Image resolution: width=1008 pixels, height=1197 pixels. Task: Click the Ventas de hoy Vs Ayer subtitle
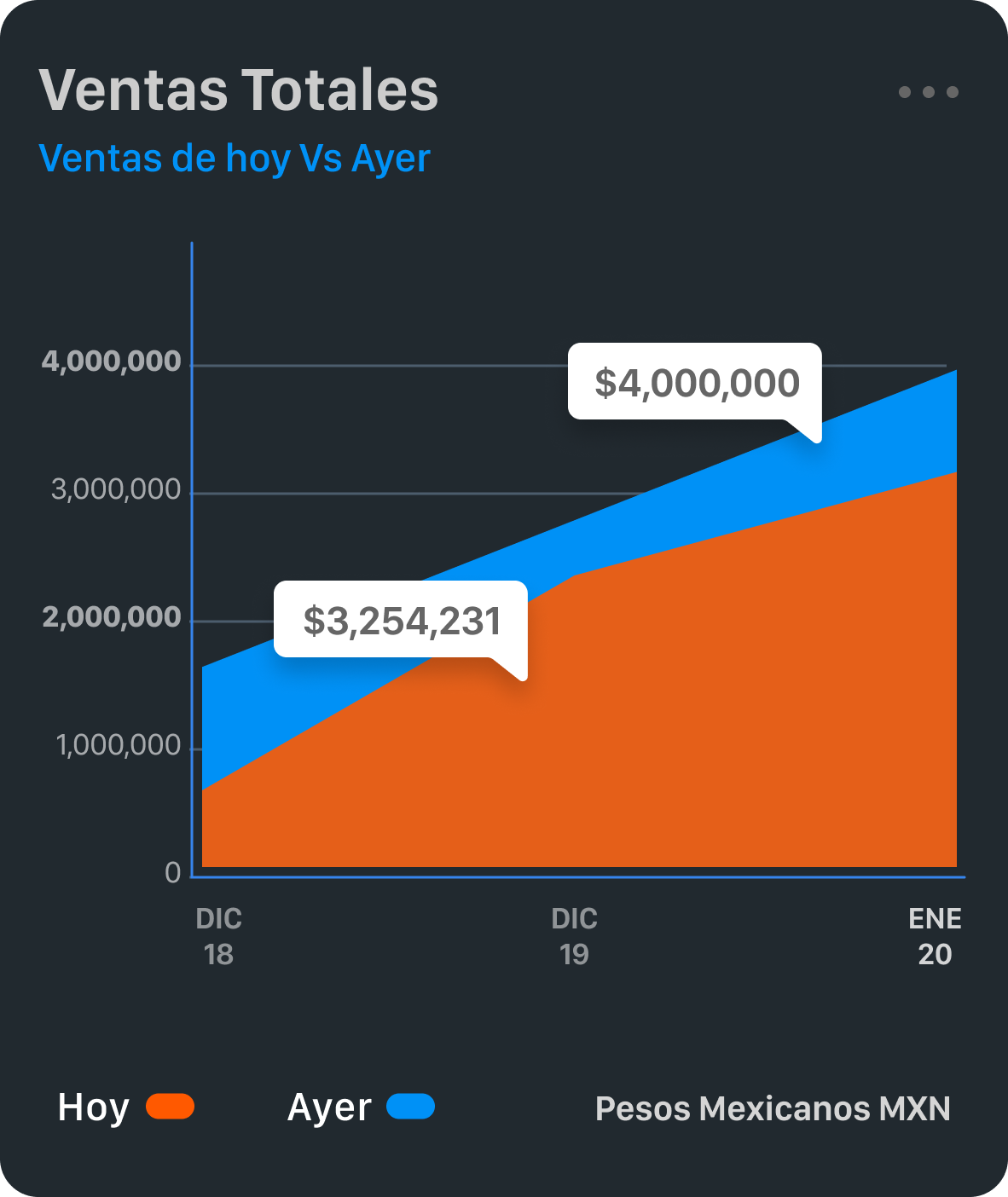pyautogui.click(x=235, y=159)
